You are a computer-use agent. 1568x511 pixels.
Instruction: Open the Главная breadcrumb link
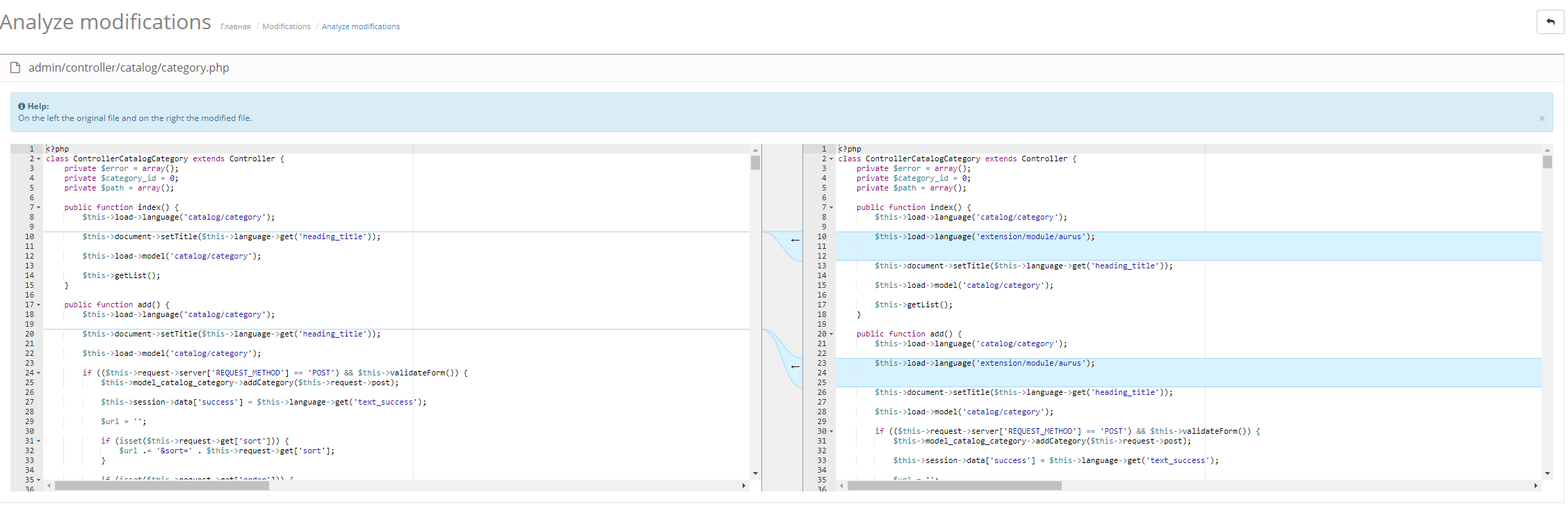tap(235, 26)
